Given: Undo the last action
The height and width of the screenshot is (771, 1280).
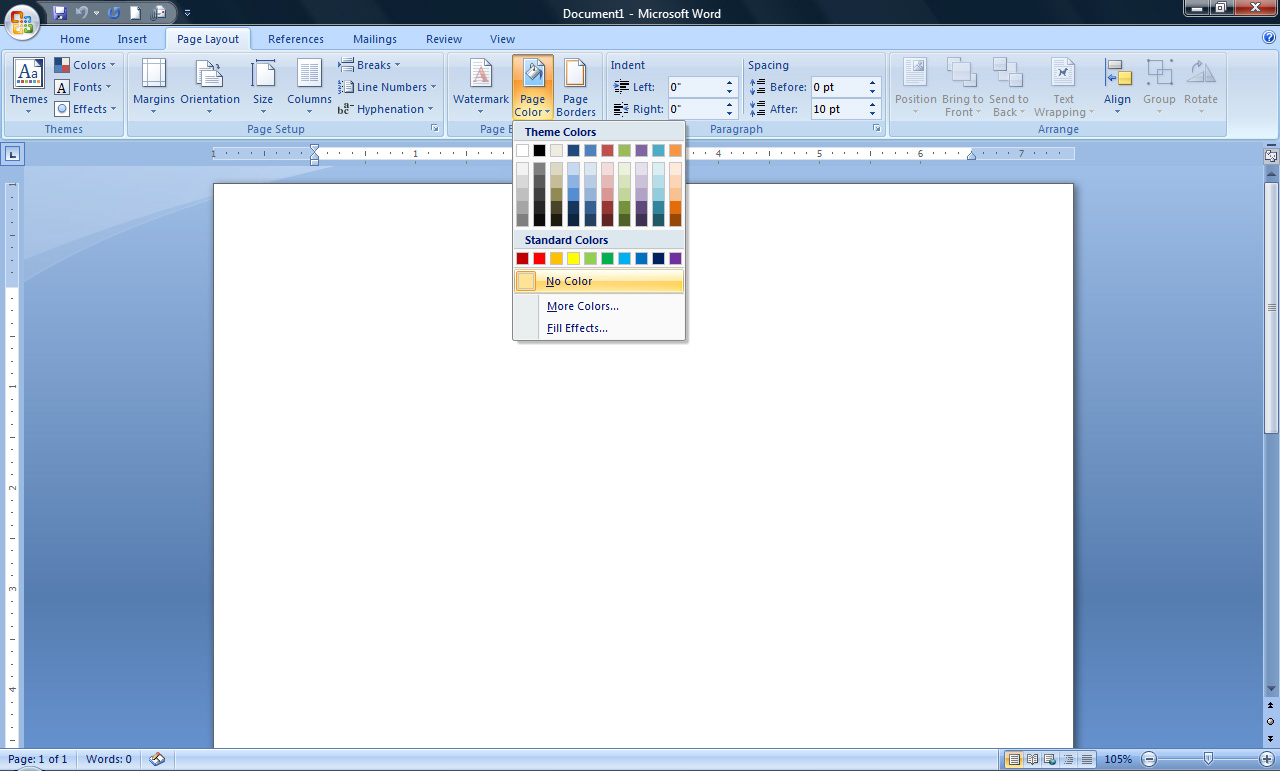Looking at the screenshot, I should tap(81, 13).
